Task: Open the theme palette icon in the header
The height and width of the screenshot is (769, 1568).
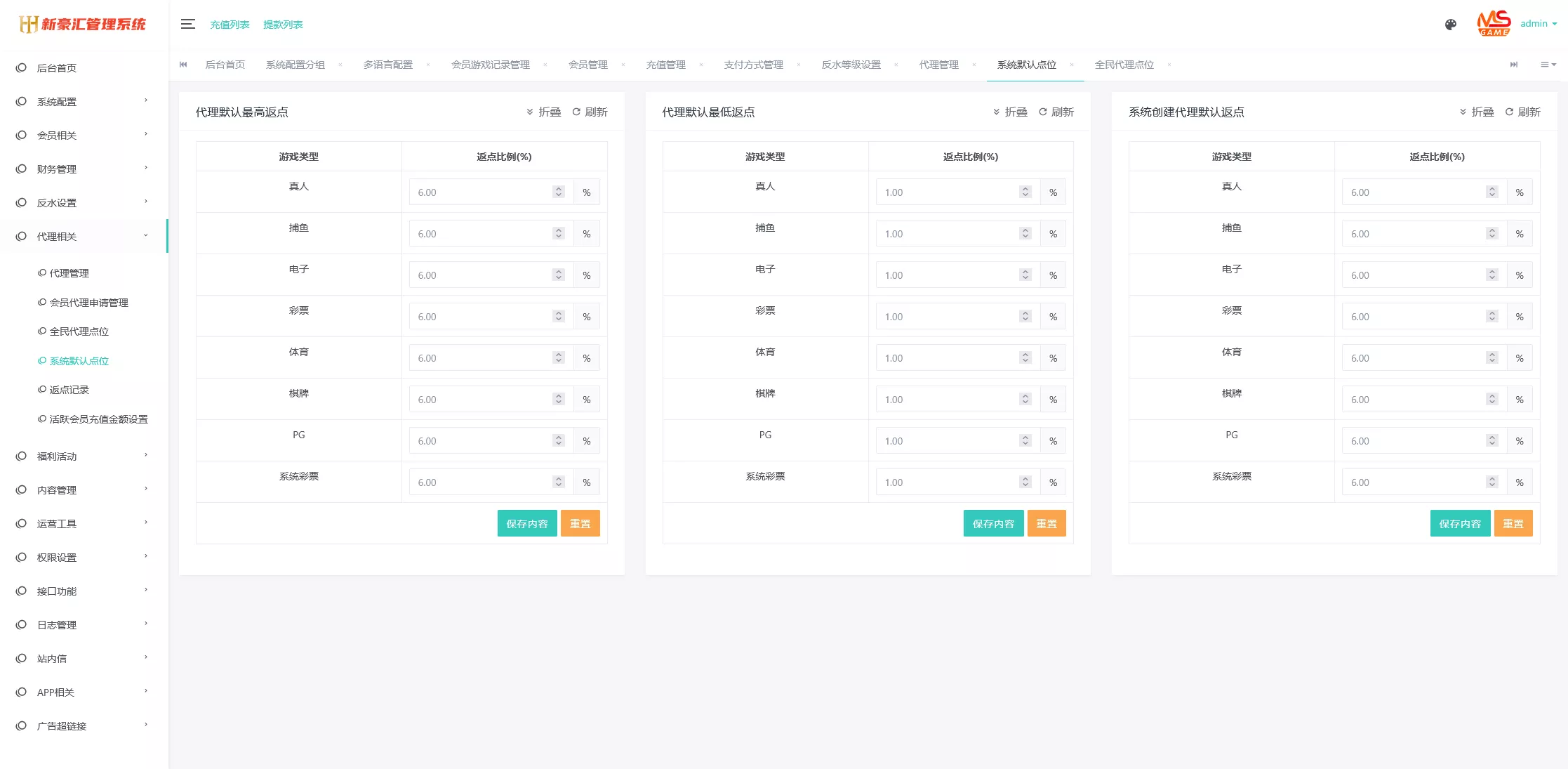Action: pos(1450,24)
